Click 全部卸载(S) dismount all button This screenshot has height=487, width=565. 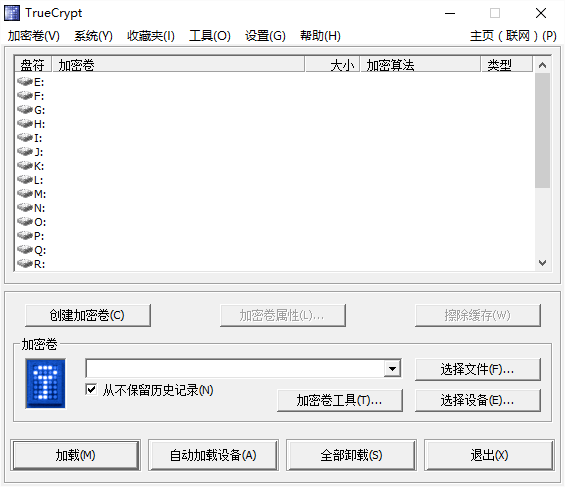click(x=351, y=455)
